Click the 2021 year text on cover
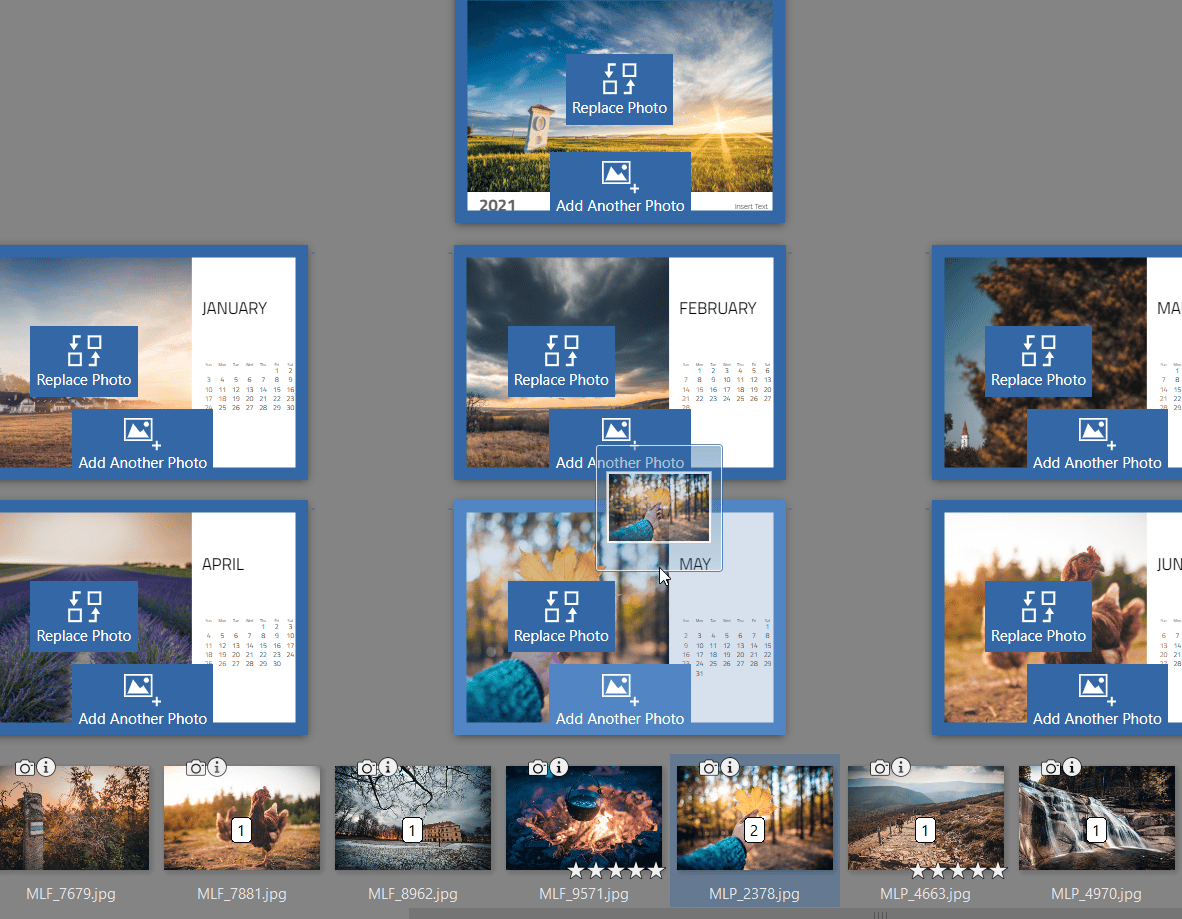This screenshot has width=1182, height=919. [x=498, y=205]
